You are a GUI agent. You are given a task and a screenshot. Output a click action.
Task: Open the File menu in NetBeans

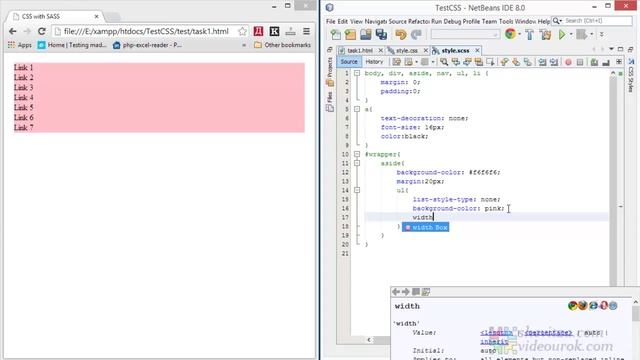coord(330,21)
